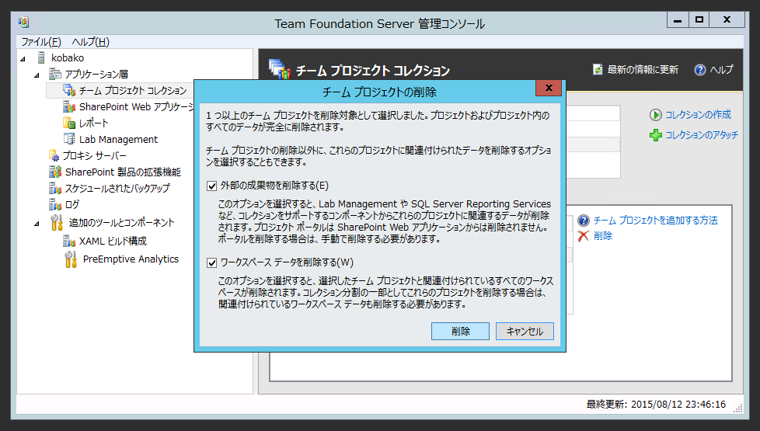Click the レポート folder icon
Screen dimensions: 760x431
click(69, 123)
